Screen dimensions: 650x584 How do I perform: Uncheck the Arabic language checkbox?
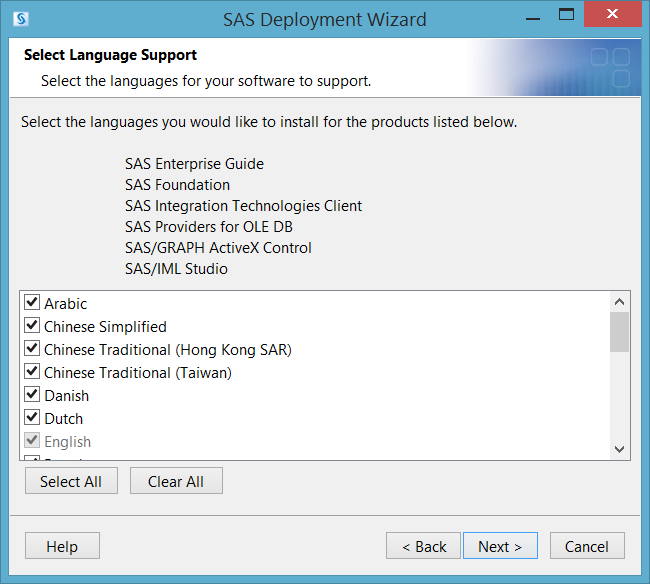coord(32,302)
